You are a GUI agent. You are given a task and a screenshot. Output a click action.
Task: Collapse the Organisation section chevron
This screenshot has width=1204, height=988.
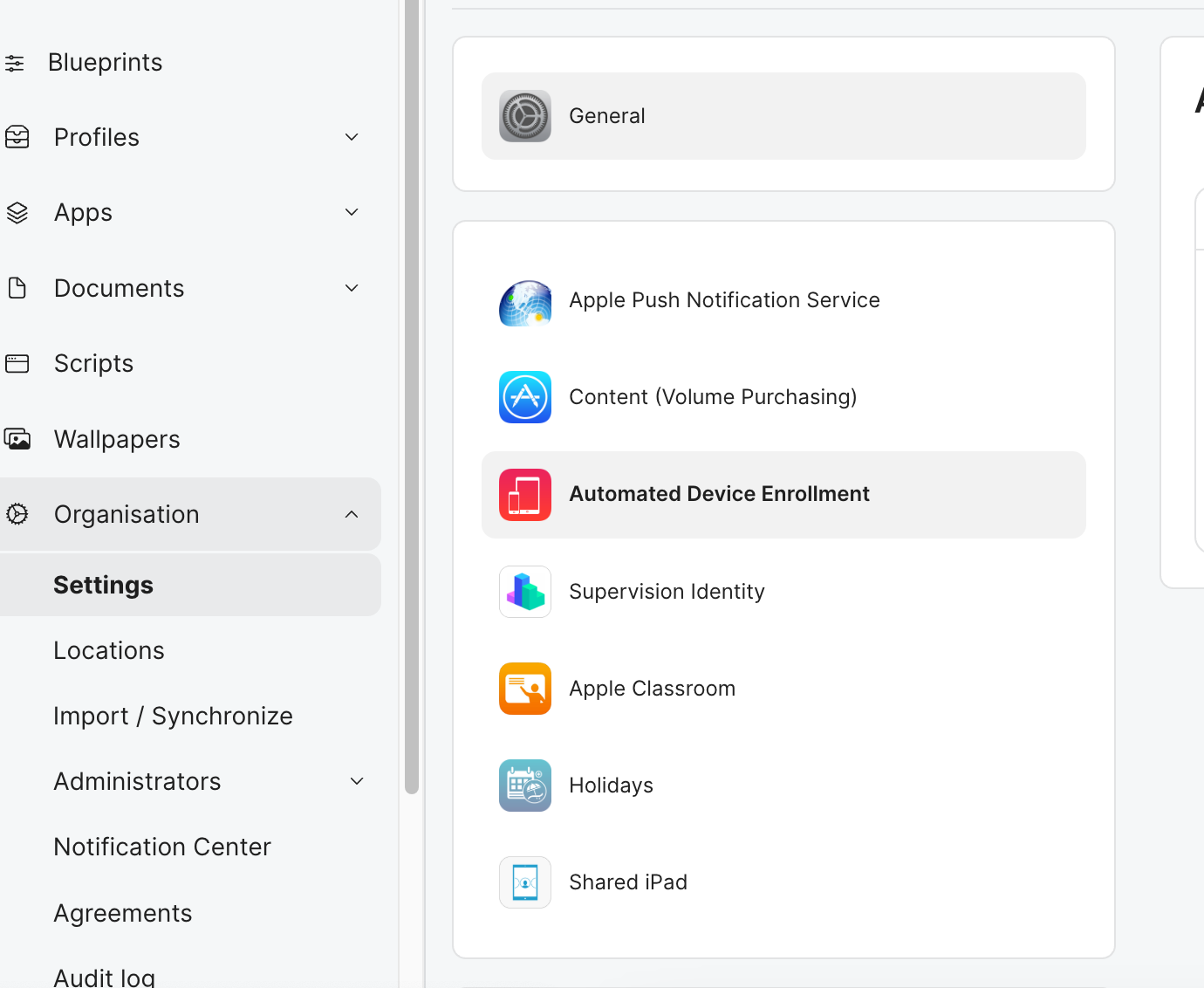pos(352,514)
